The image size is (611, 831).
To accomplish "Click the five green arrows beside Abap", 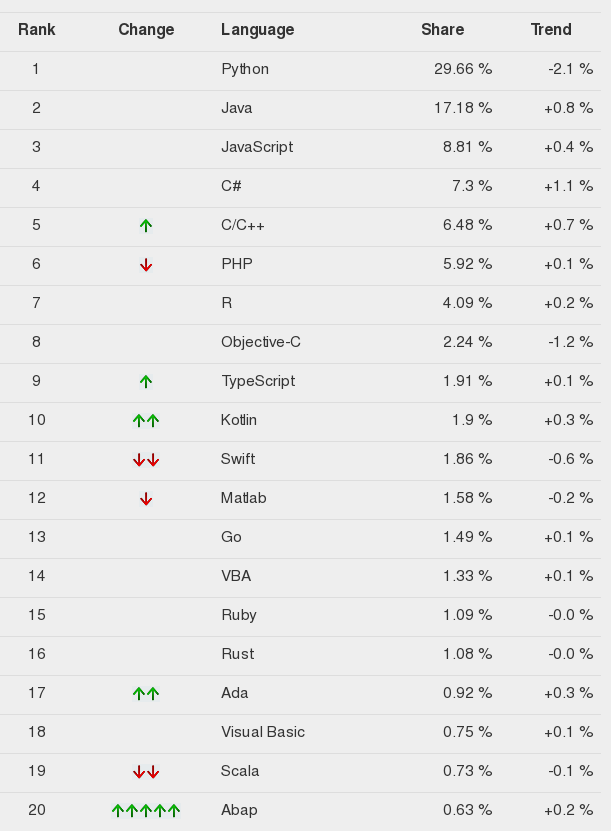I will click(146, 810).
